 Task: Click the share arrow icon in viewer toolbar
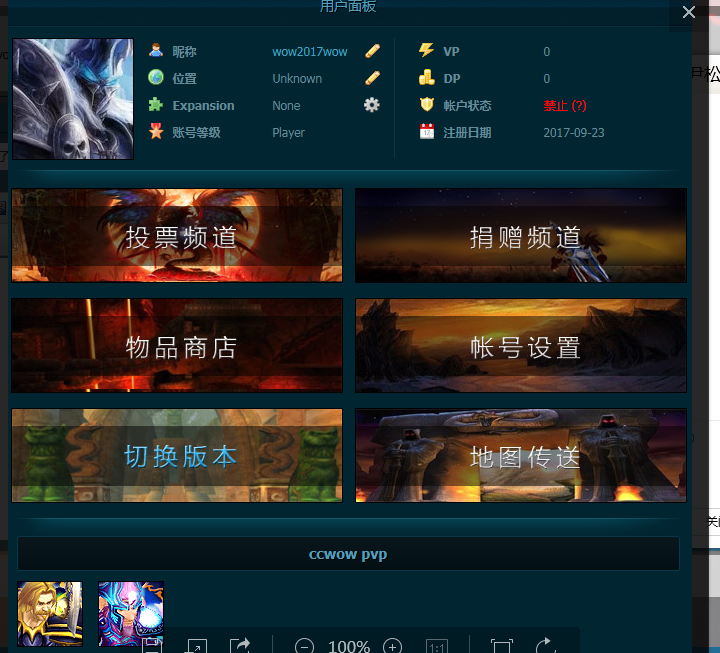click(x=240, y=646)
